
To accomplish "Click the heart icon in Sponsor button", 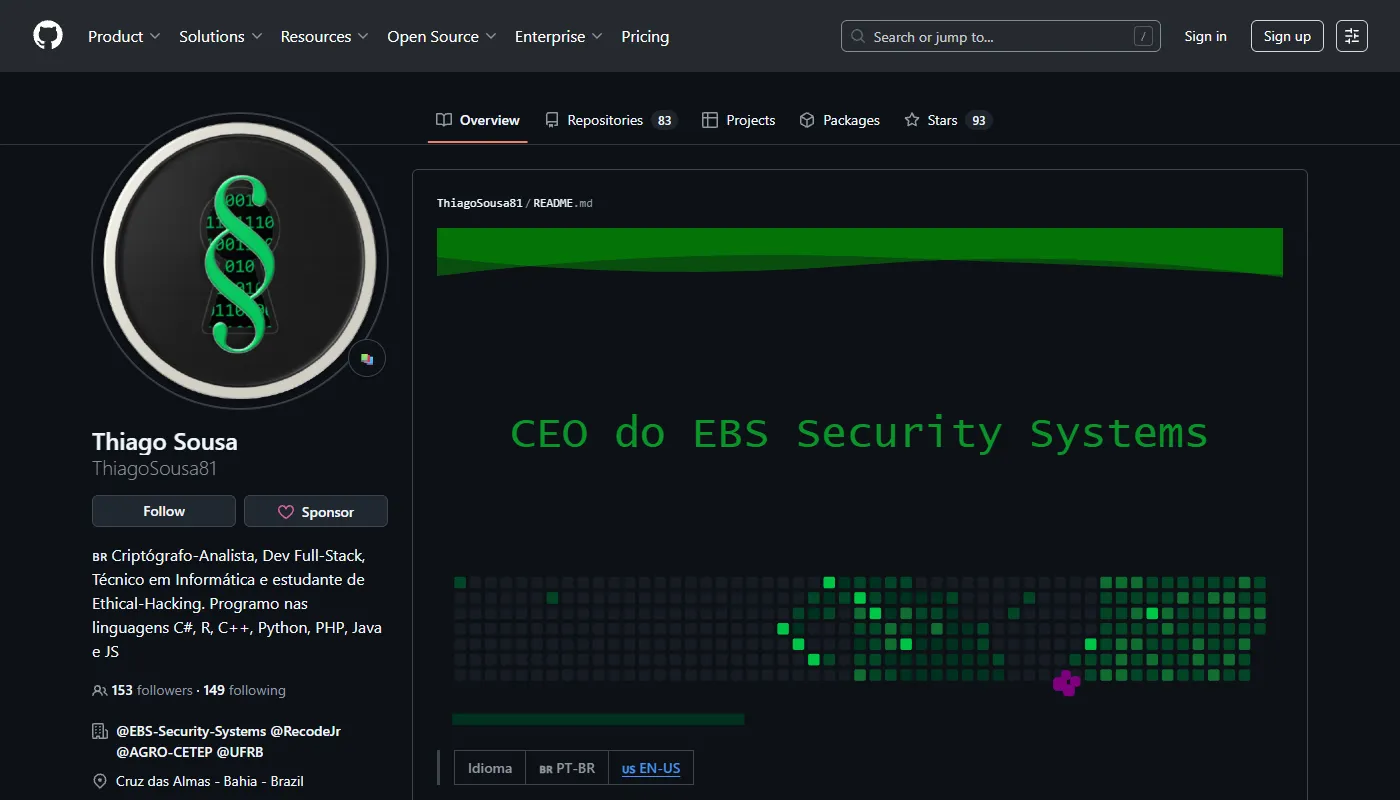I will coord(286,512).
